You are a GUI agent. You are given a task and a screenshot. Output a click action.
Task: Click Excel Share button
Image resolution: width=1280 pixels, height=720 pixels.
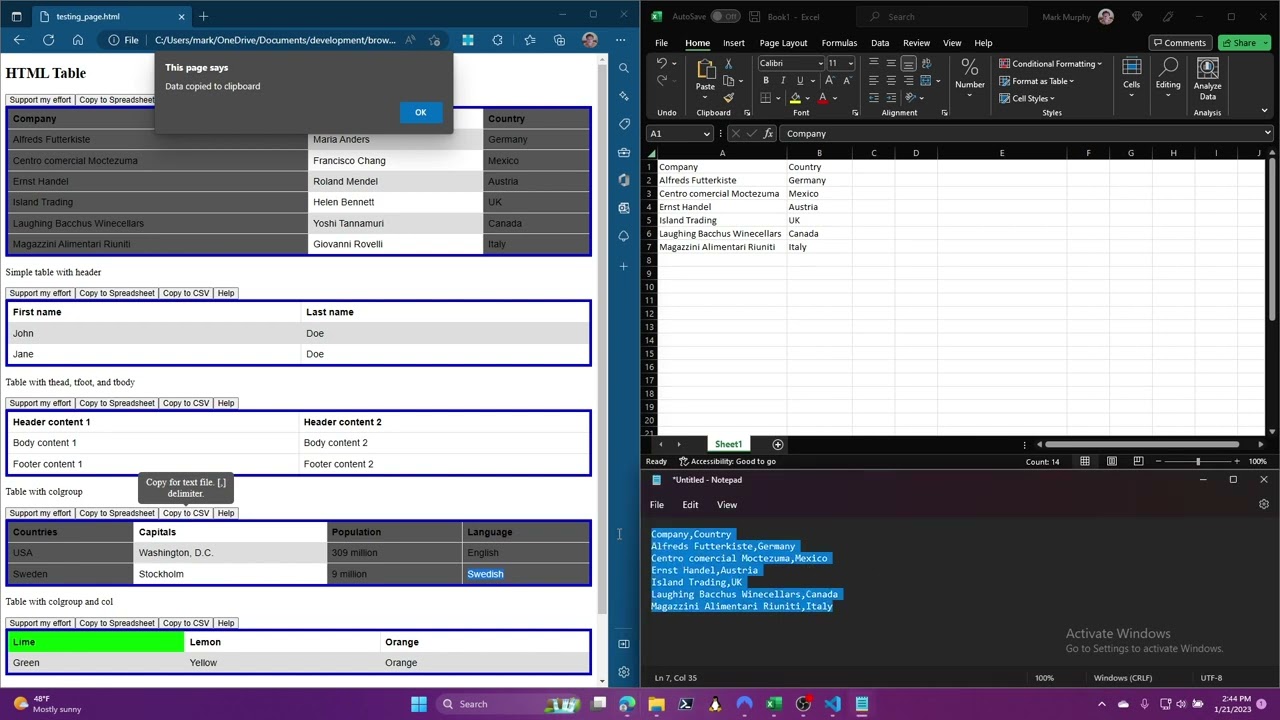[x=1244, y=43]
